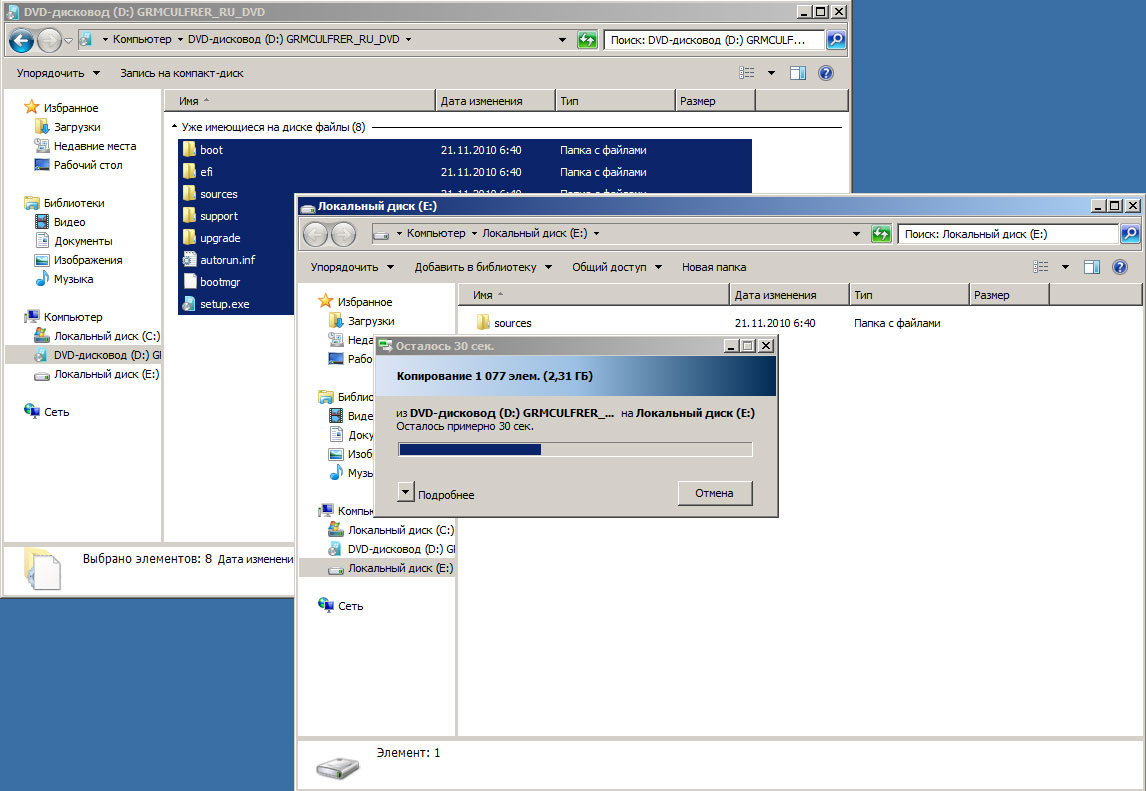Open view options dropdown arrow in DVD window
The image size is (1146, 791).
pyautogui.click(x=771, y=73)
